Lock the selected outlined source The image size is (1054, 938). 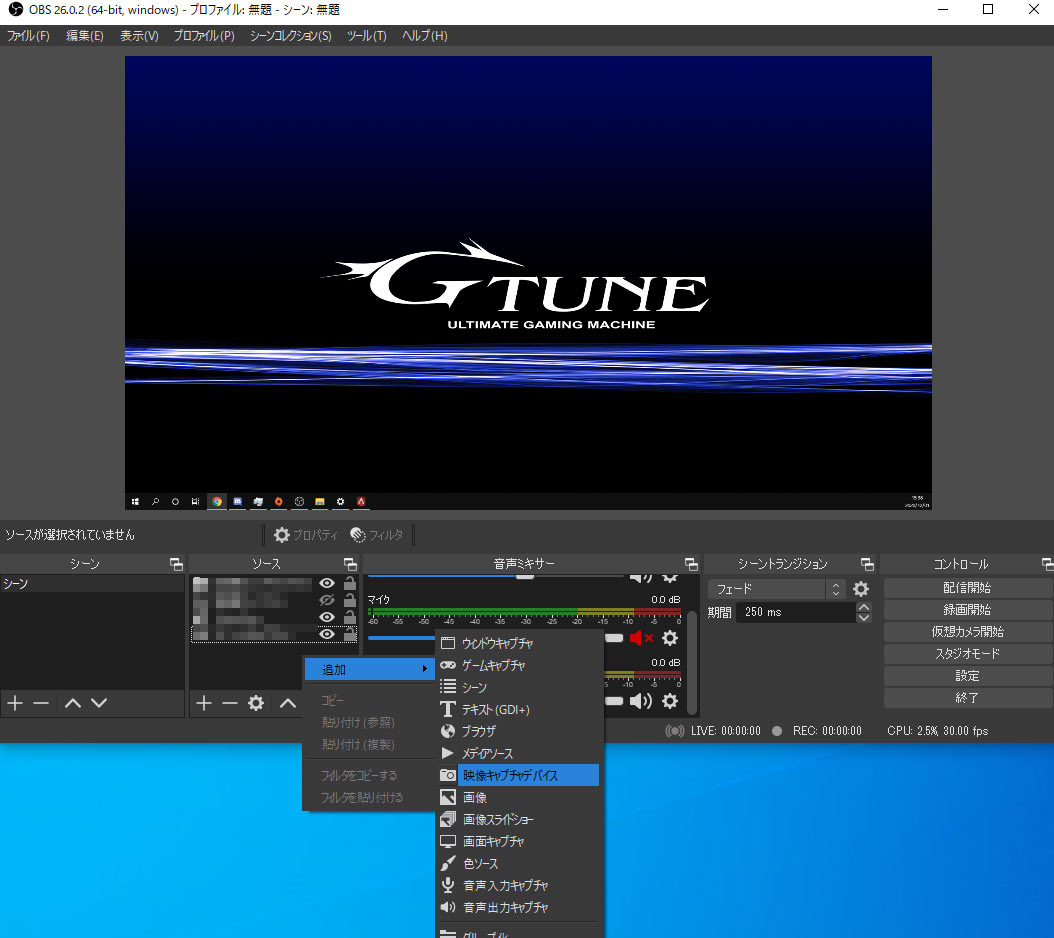click(350, 633)
